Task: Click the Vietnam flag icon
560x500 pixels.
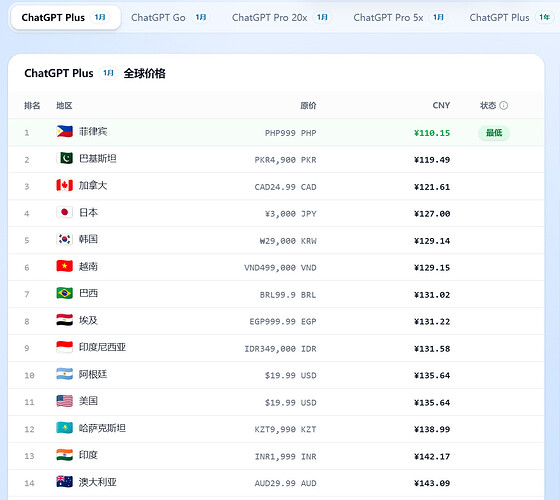Action: 65,266
